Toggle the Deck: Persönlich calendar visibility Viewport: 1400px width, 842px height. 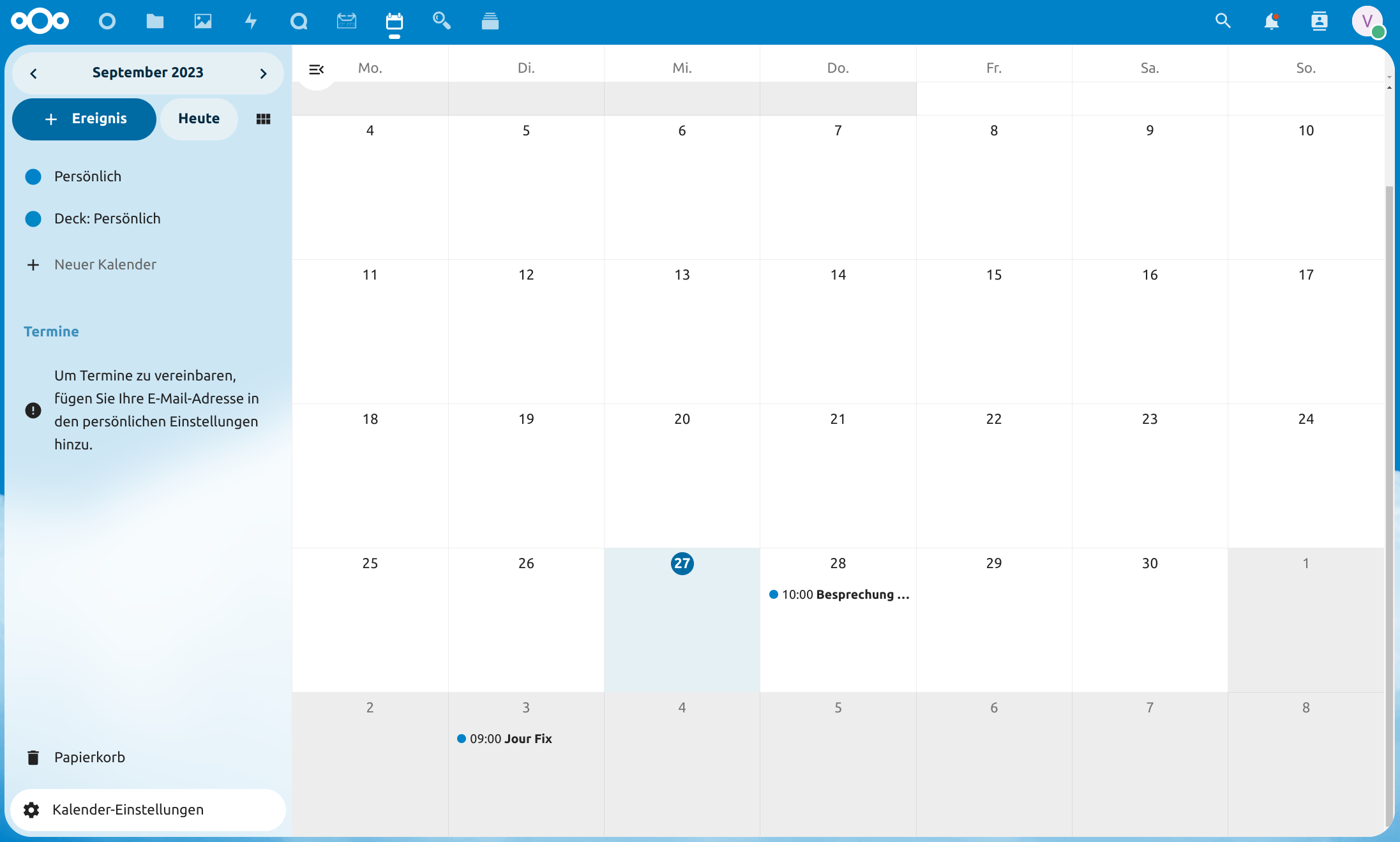coord(33,218)
